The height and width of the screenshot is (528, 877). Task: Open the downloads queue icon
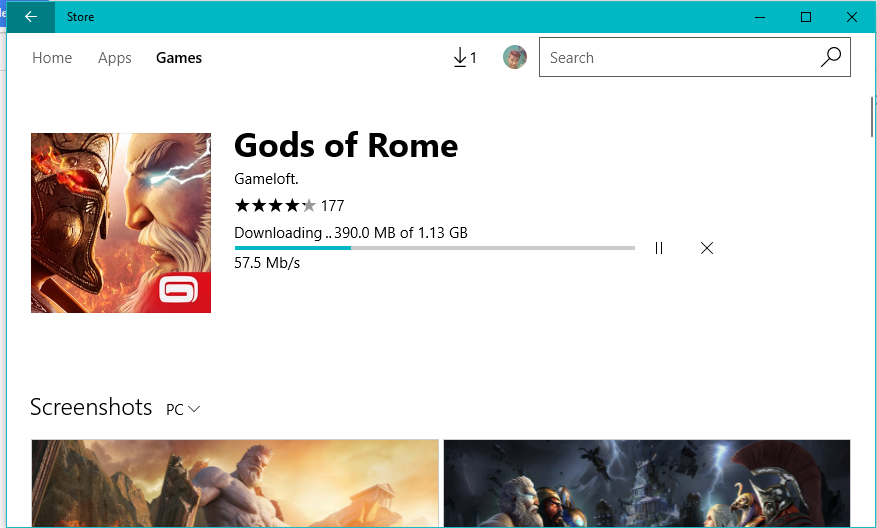coord(465,58)
